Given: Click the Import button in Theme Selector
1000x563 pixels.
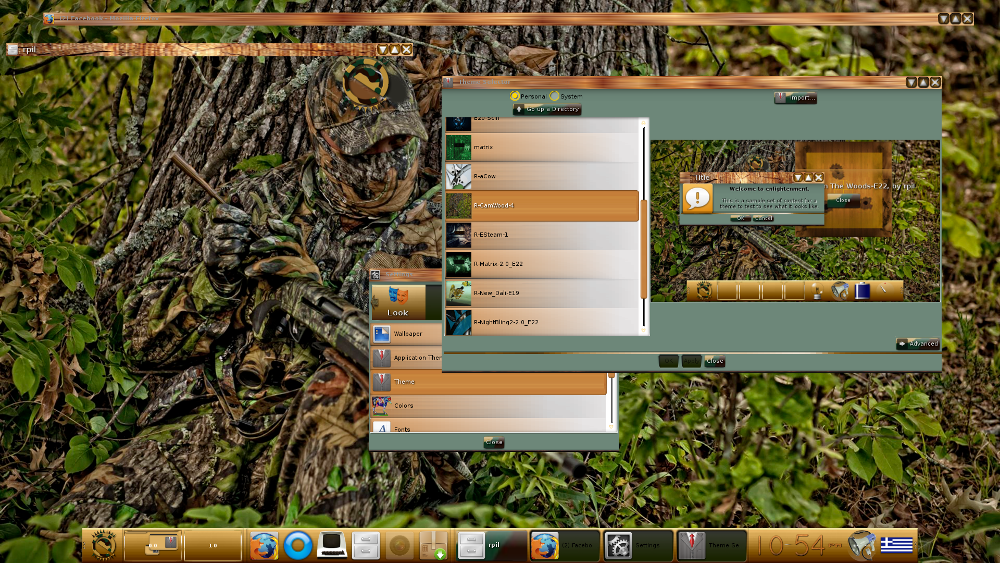Looking at the screenshot, I should [795, 98].
